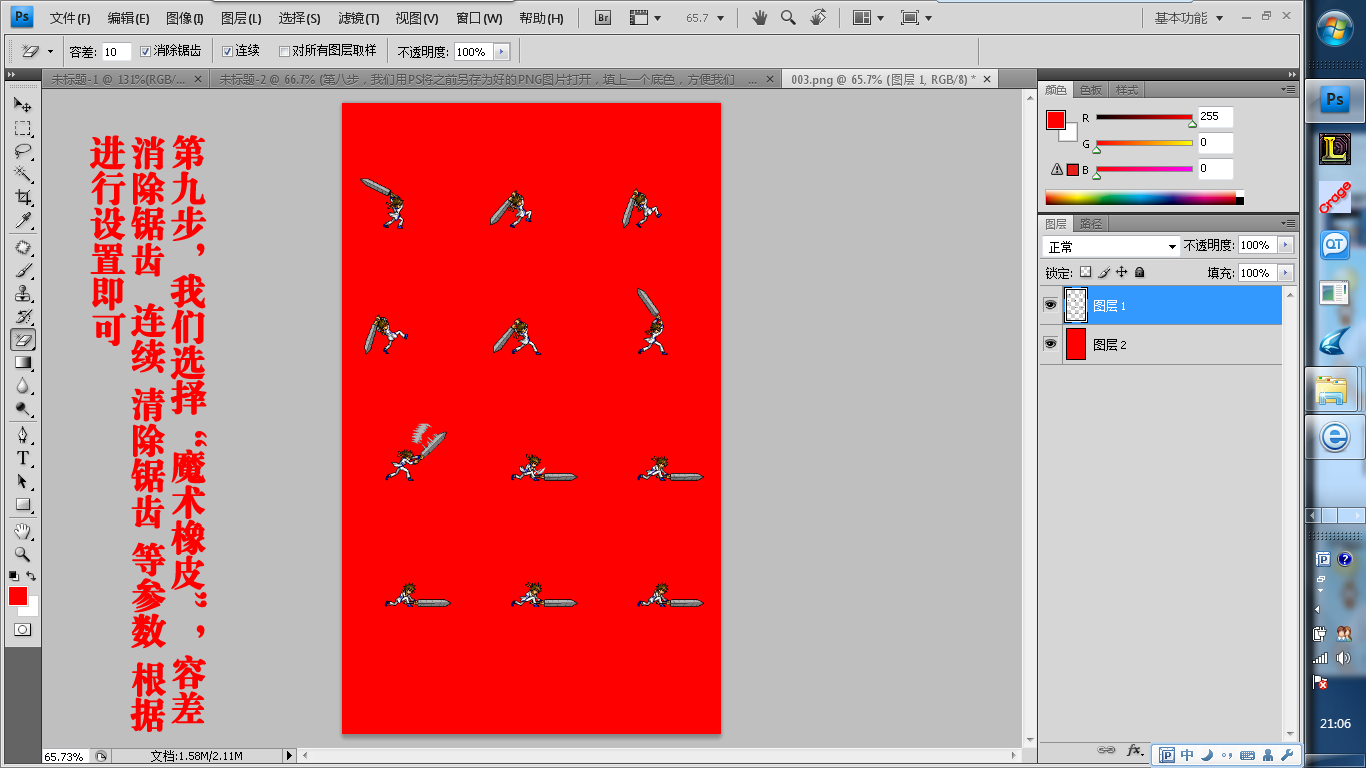This screenshot has width=1366, height=768.
Task: Select the Spot Healing Brush tool
Action: [22, 247]
